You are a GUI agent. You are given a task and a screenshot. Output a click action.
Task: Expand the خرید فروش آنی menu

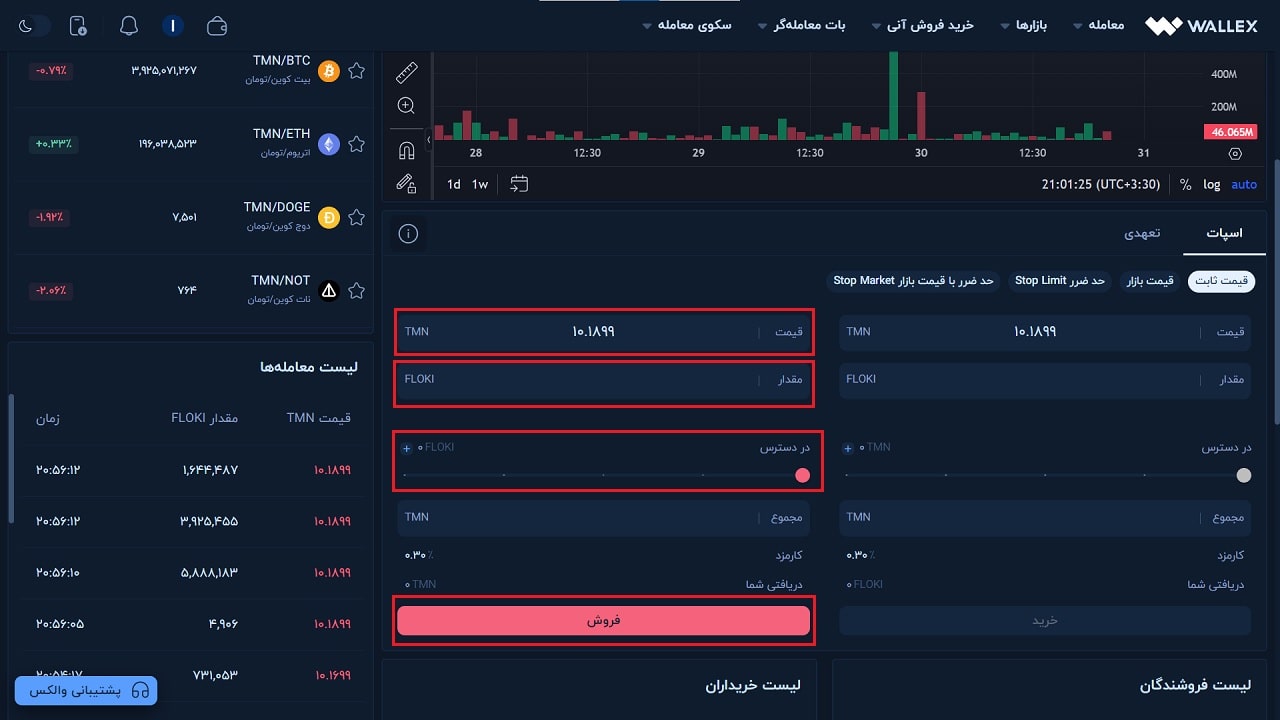[922, 25]
